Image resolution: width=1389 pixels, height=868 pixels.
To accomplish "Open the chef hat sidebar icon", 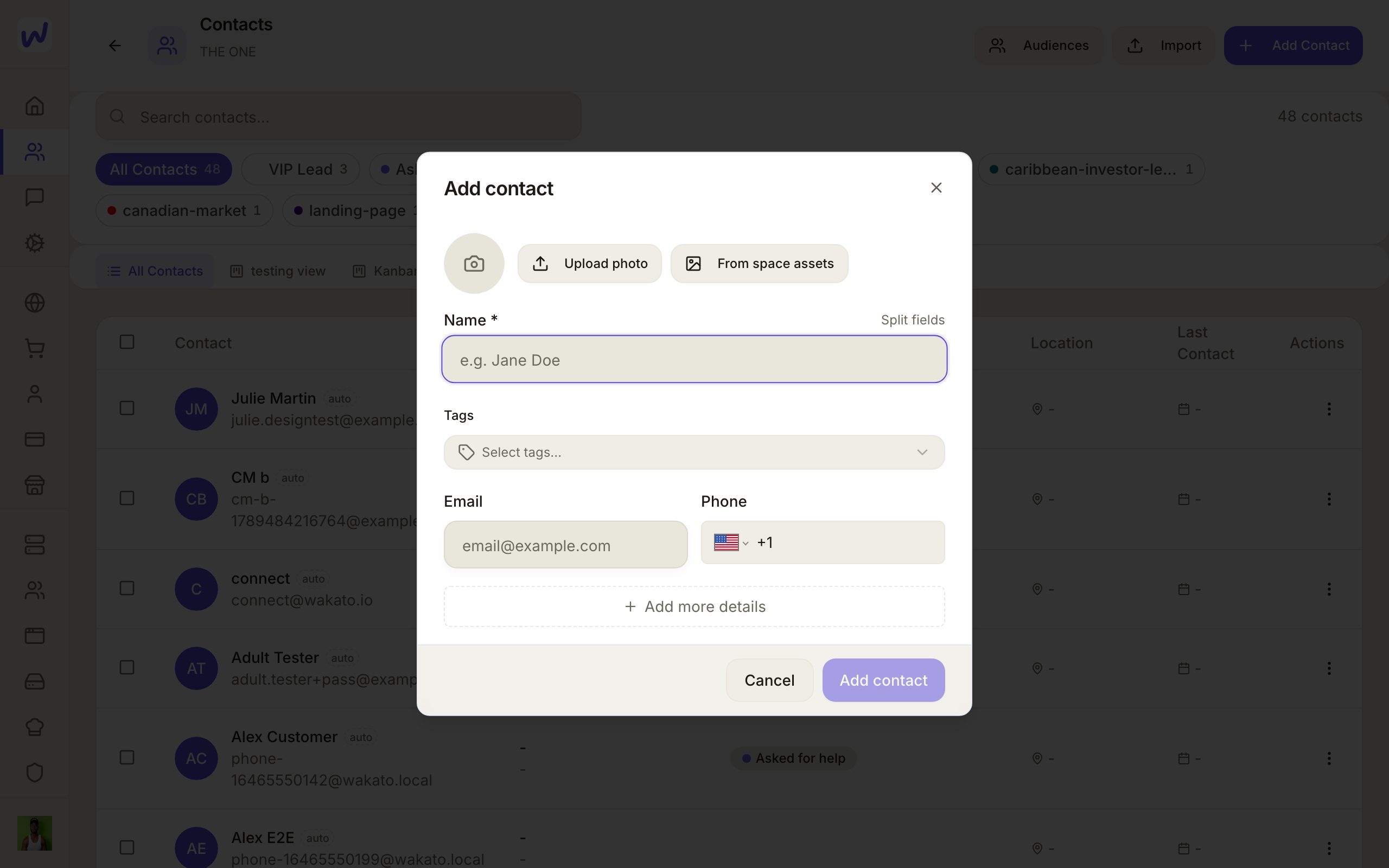I will pyautogui.click(x=34, y=727).
